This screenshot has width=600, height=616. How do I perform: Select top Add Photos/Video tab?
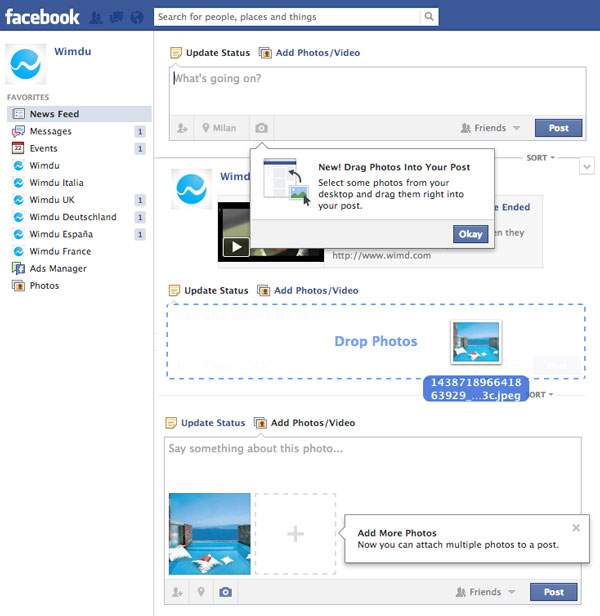pyautogui.click(x=310, y=53)
